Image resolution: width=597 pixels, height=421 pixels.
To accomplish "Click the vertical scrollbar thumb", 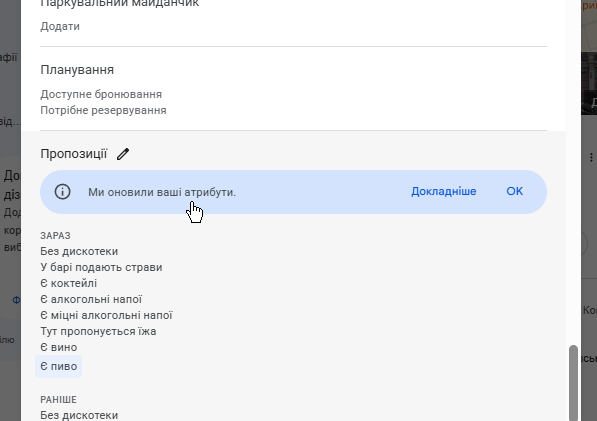I will point(573,383).
